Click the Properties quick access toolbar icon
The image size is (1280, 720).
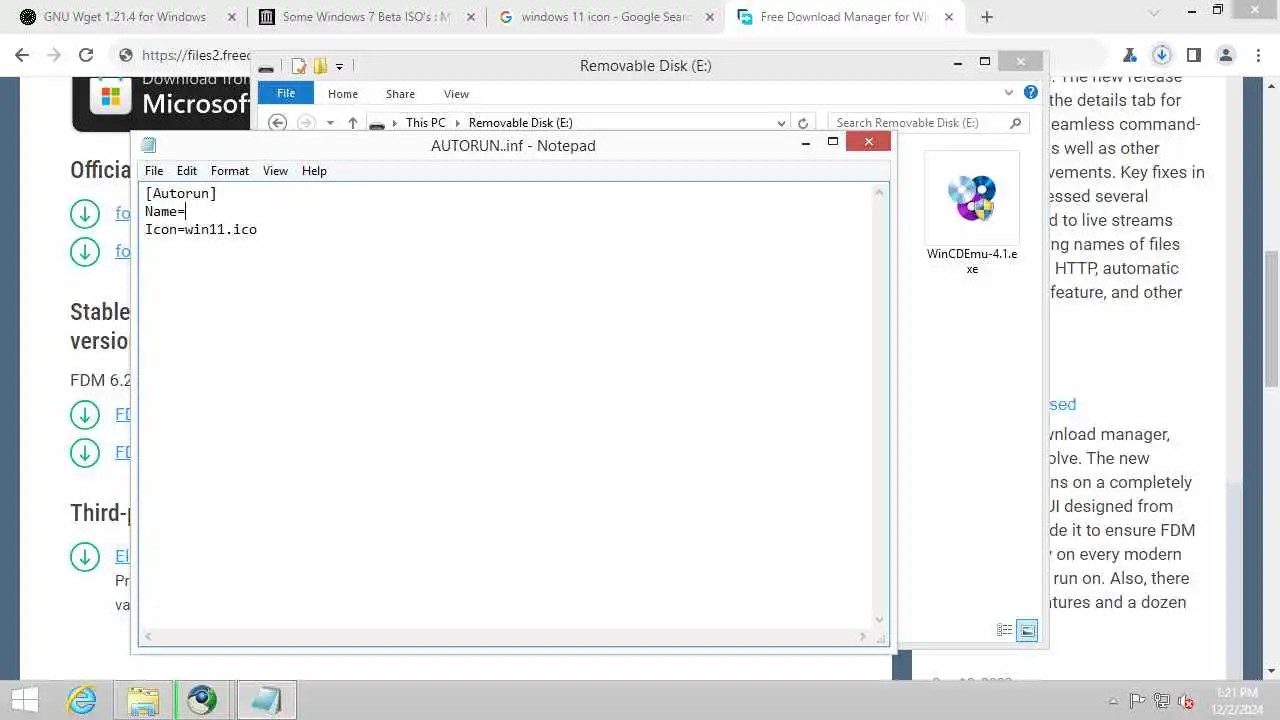point(299,66)
